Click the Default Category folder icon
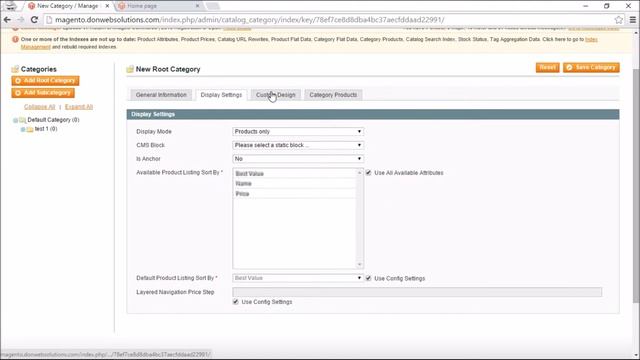The height and width of the screenshot is (360, 640). pyautogui.click(x=22, y=120)
